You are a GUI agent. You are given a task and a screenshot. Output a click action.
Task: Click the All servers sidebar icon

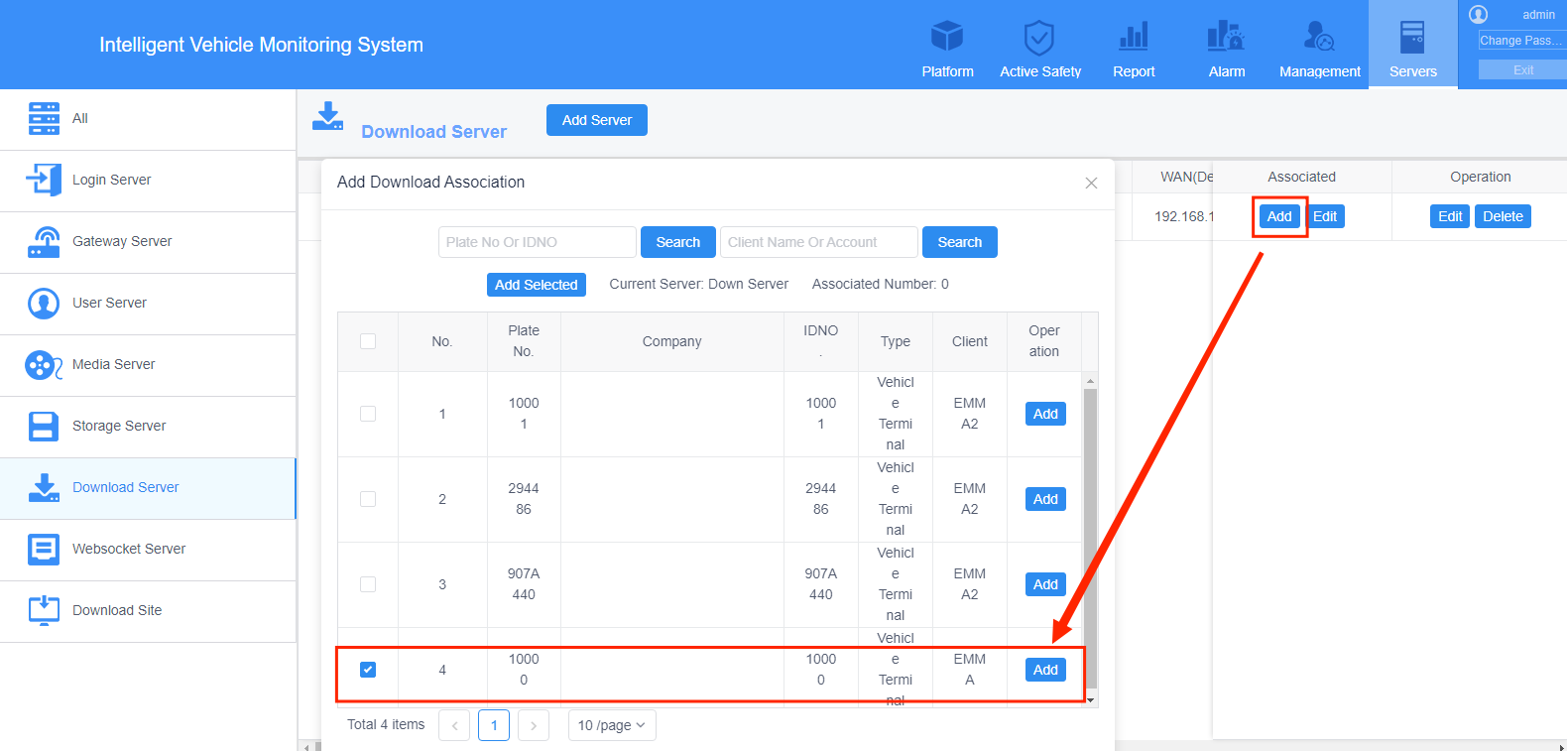tap(44, 118)
